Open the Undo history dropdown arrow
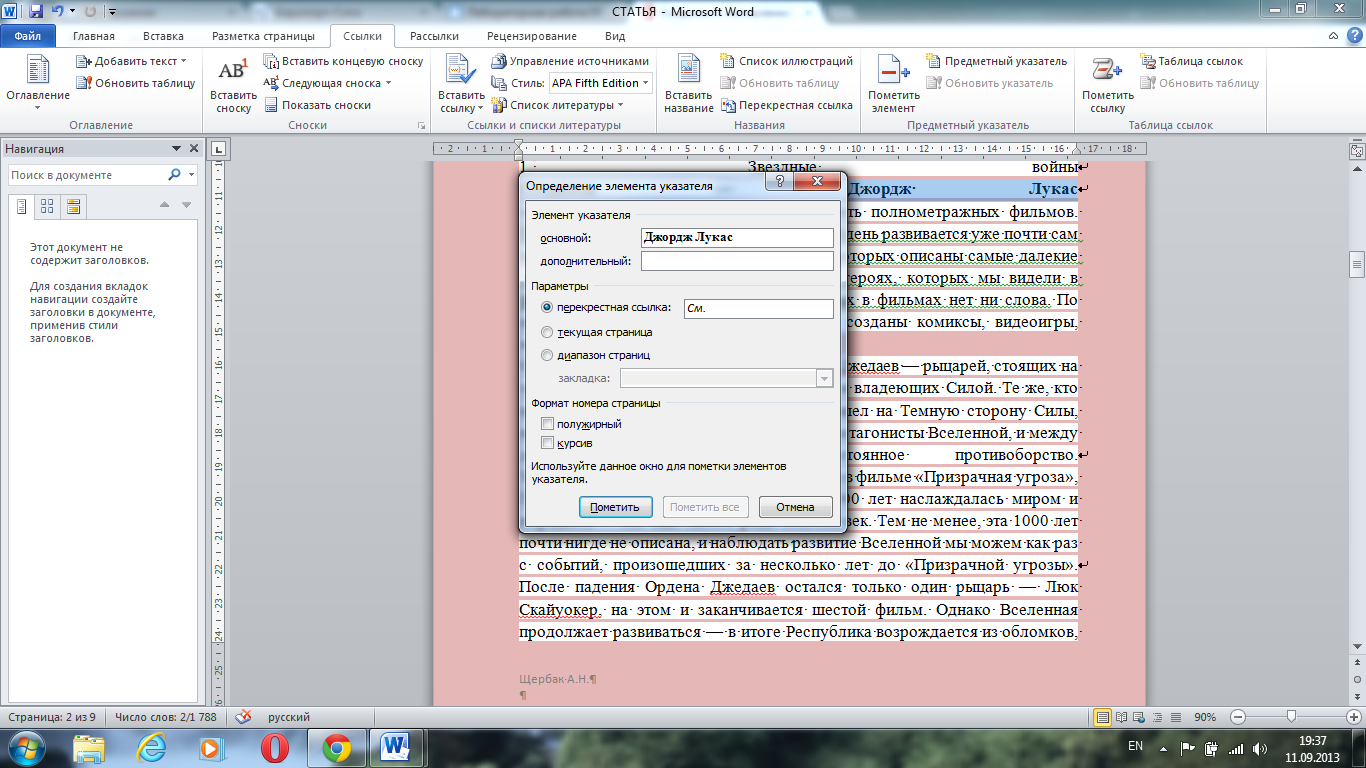This screenshot has width=1366, height=768. (71, 12)
